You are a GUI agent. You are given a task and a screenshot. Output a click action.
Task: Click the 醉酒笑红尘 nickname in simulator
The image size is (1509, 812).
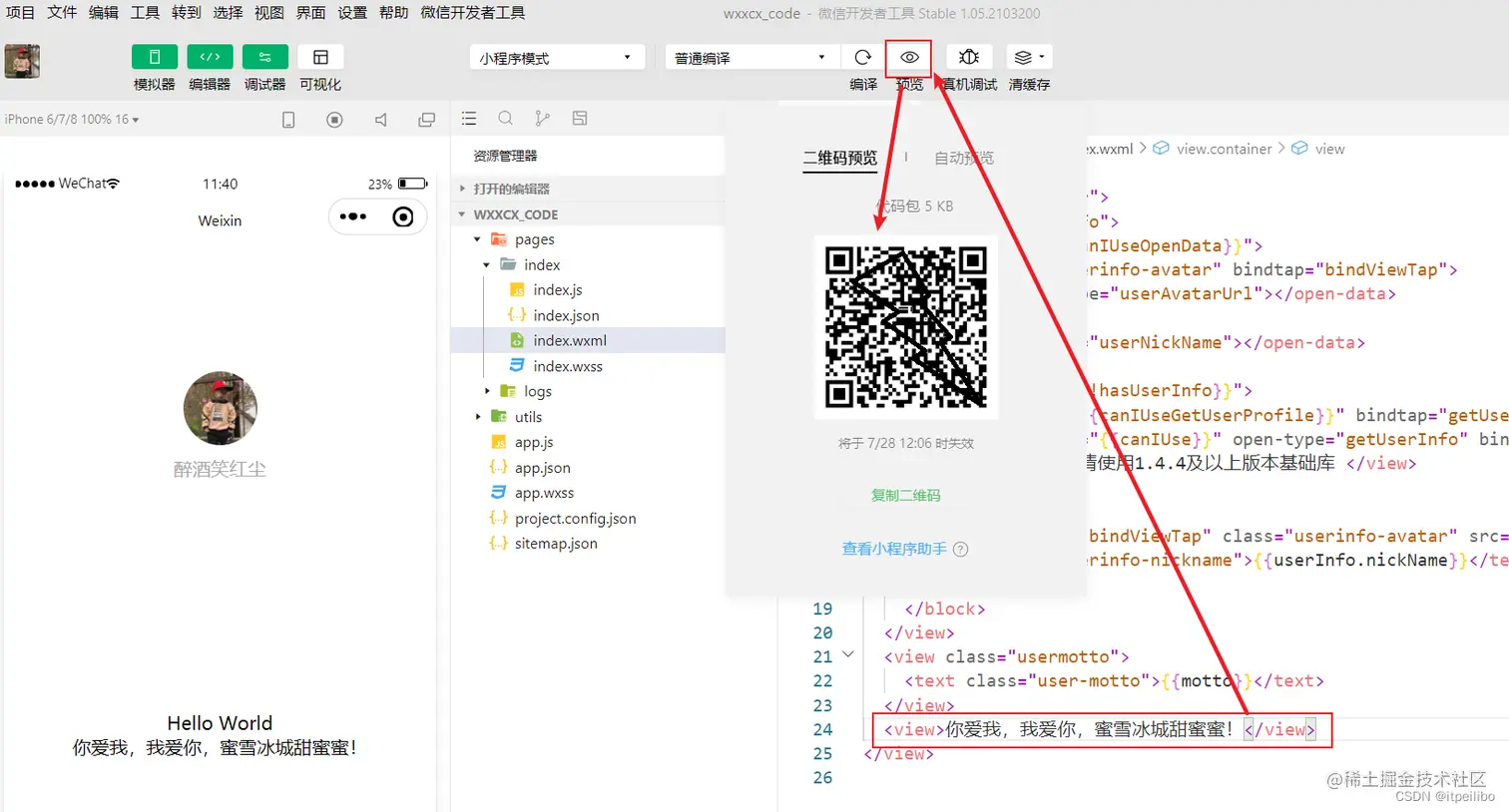coord(220,469)
